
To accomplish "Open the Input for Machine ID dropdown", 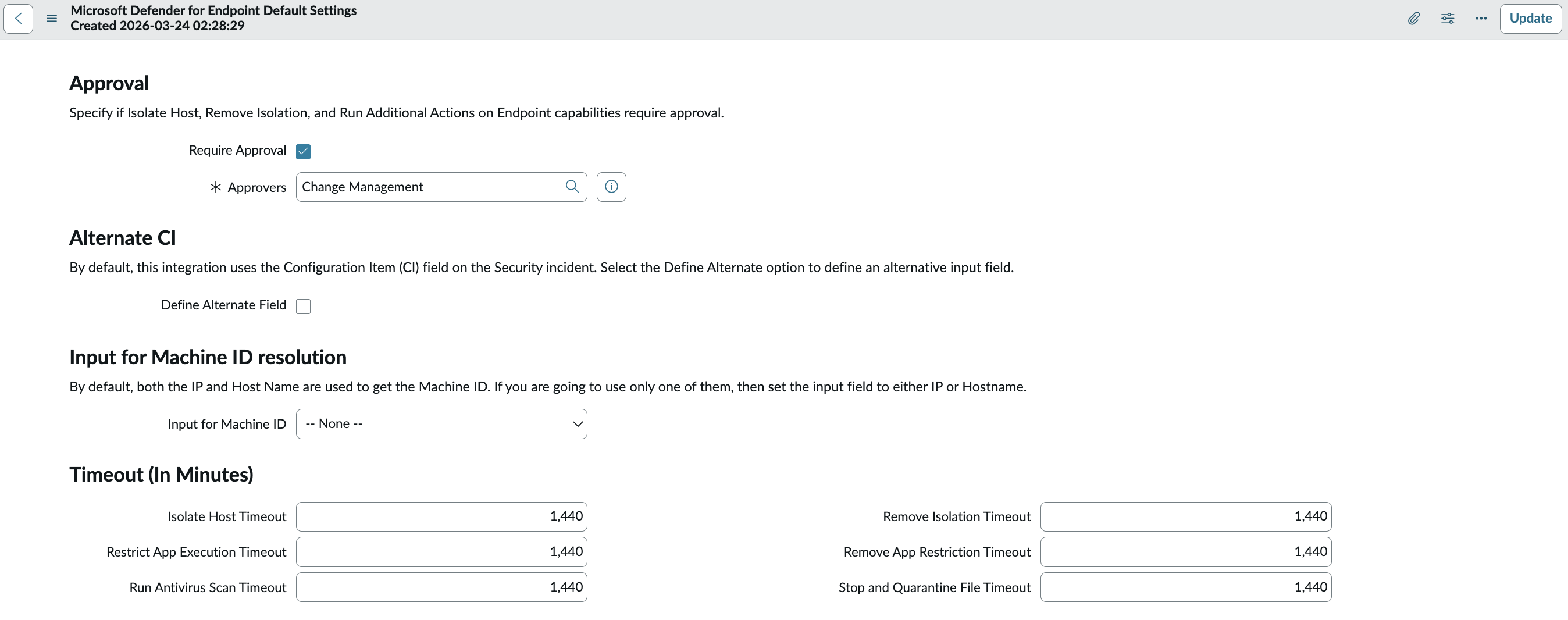I will coord(441,424).
